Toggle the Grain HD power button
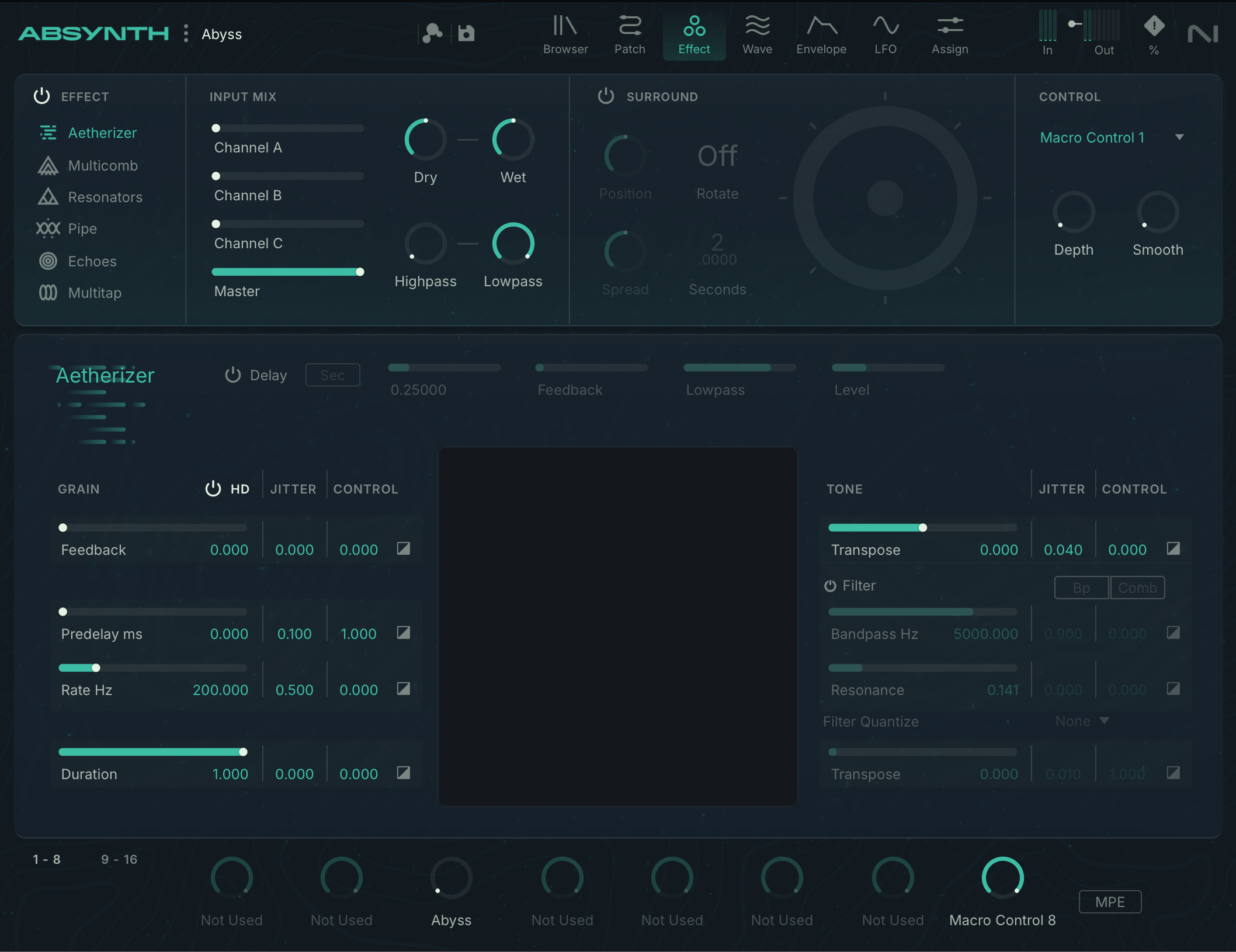Image resolution: width=1236 pixels, height=952 pixels. [x=213, y=489]
